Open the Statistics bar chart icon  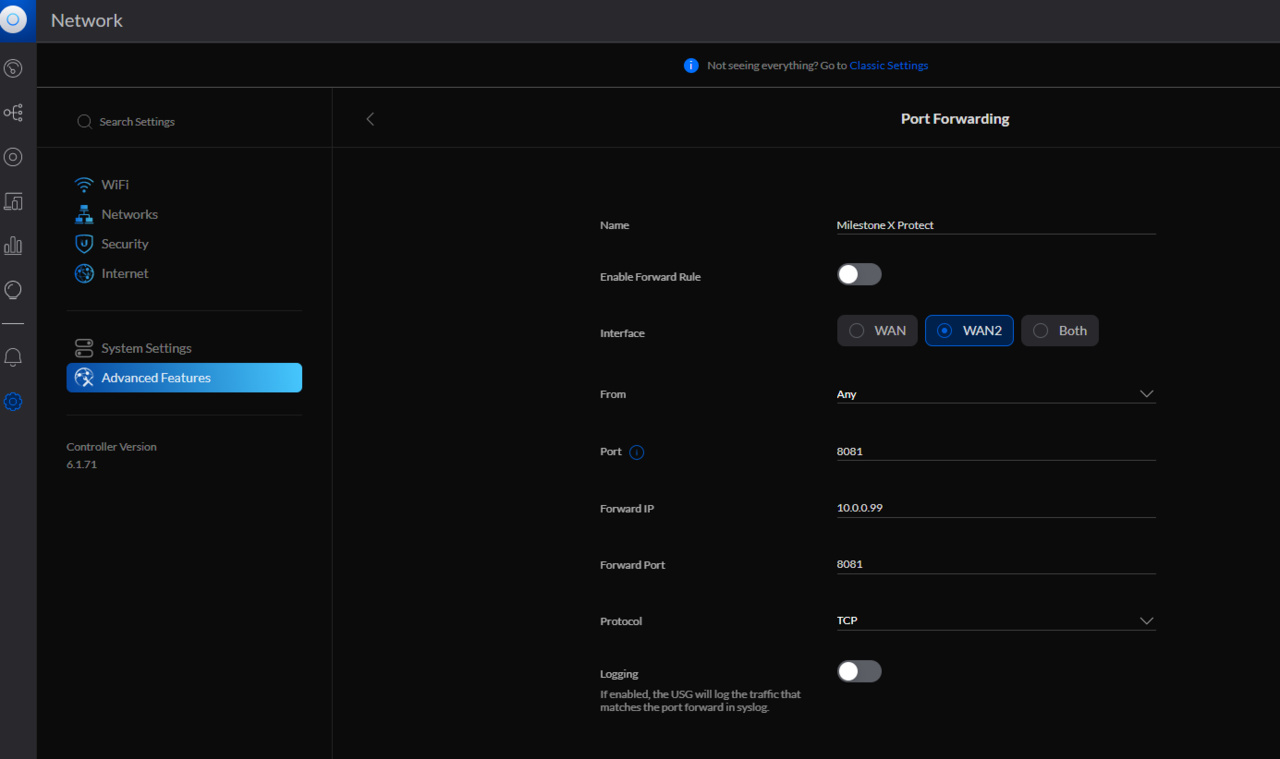tap(13, 245)
